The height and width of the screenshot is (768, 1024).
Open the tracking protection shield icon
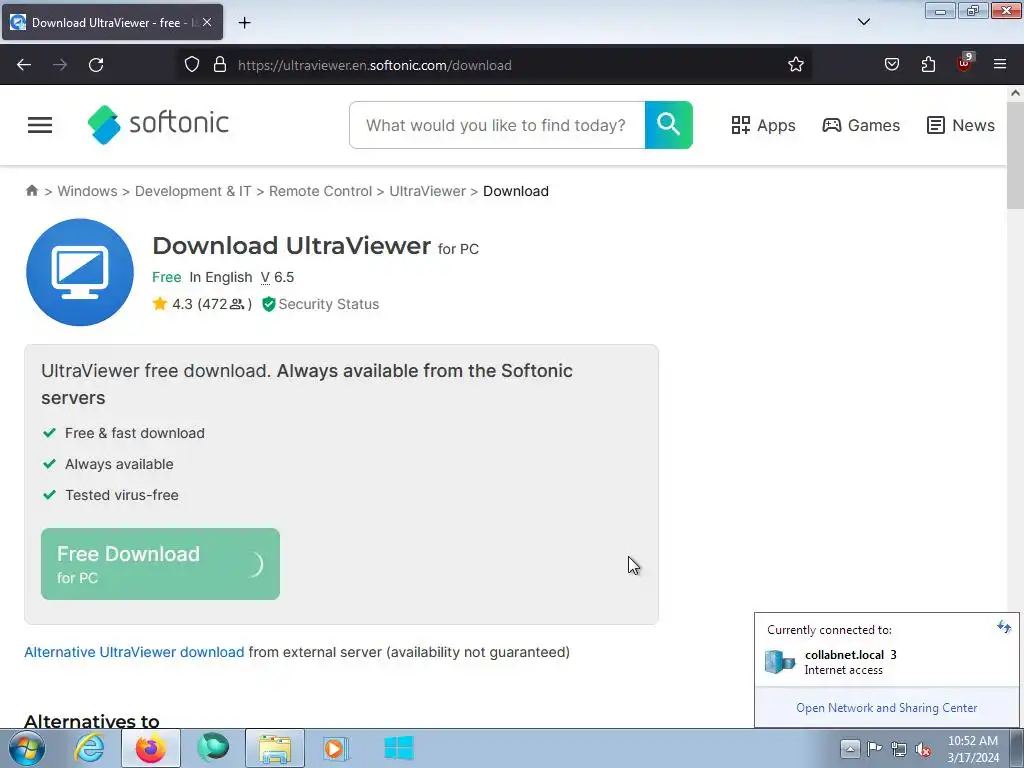point(191,65)
